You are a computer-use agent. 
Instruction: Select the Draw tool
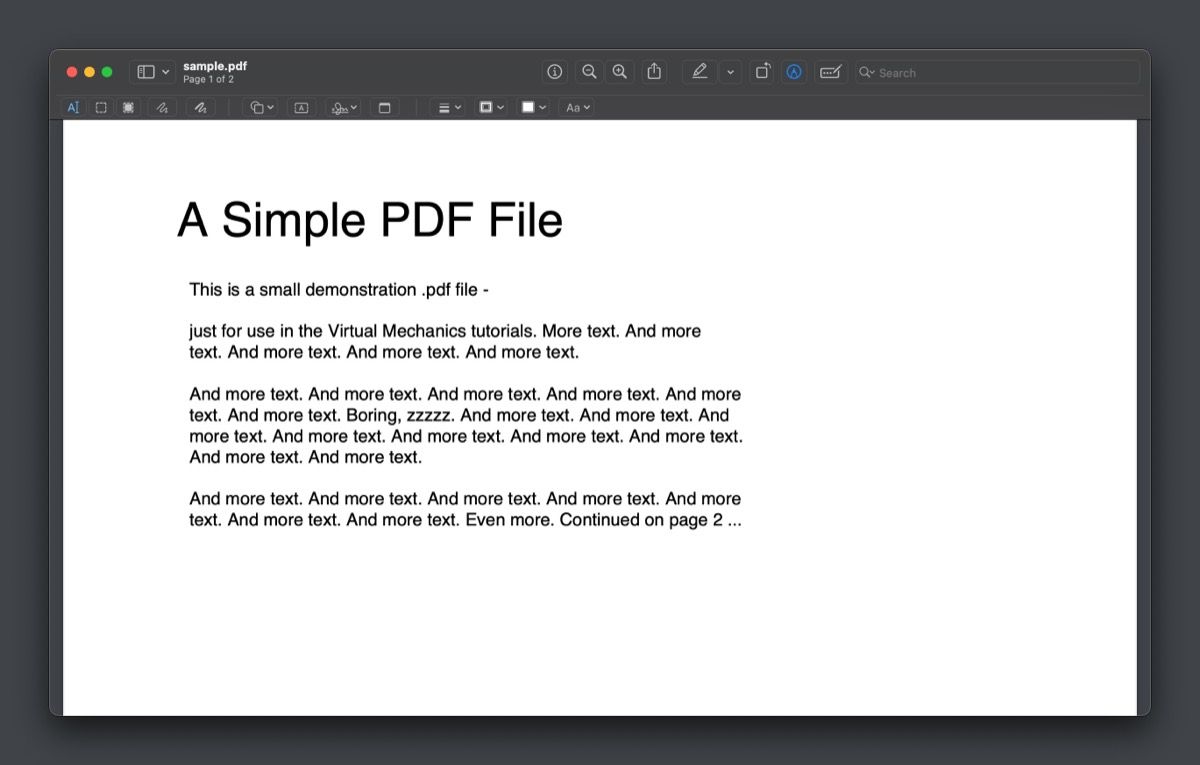[x=200, y=107]
